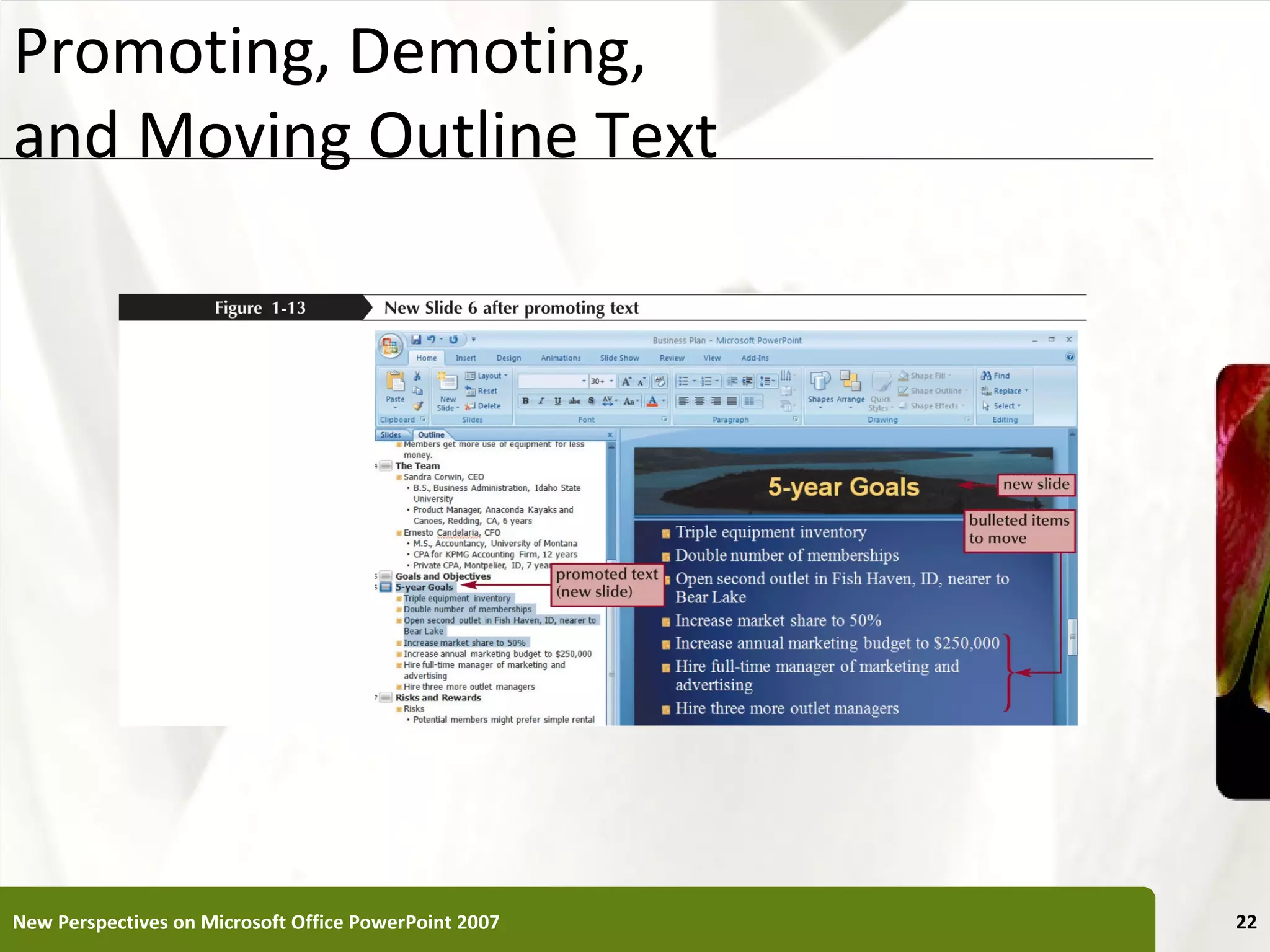Click the Redo/Repeat icon
The image size is (1270, 952).
point(453,339)
